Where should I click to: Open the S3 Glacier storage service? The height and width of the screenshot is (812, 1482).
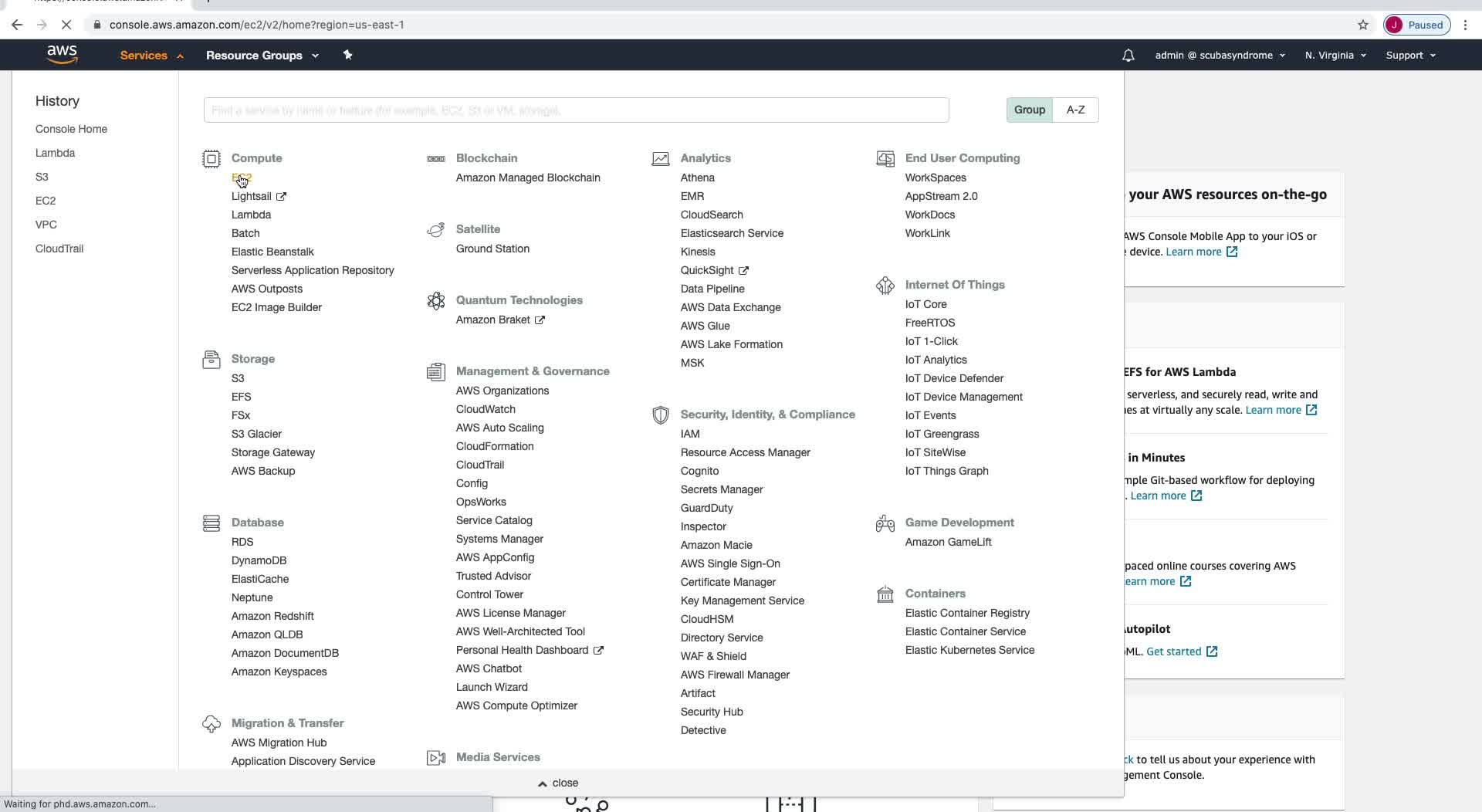click(256, 434)
